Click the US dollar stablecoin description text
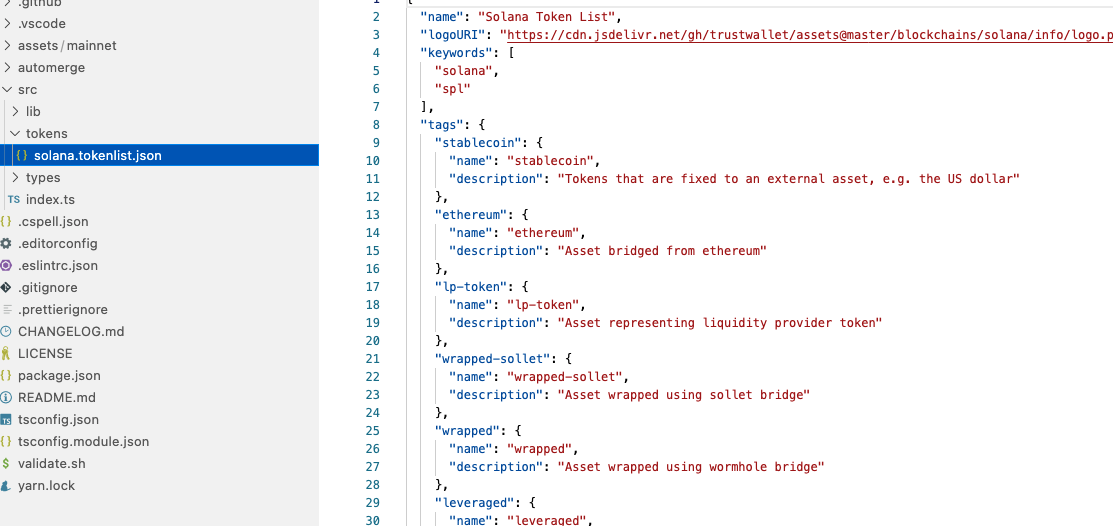The image size is (1113, 526). [789, 178]
